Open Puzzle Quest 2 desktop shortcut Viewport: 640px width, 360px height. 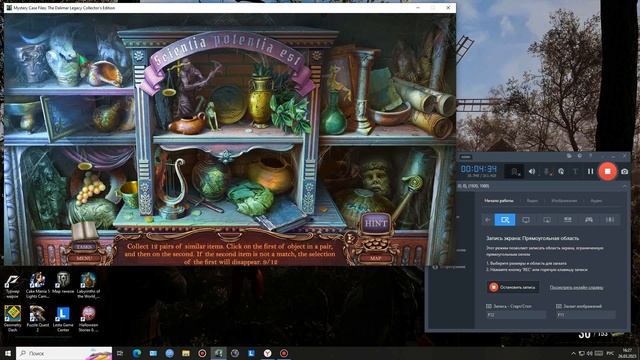(x=38, y=319)
